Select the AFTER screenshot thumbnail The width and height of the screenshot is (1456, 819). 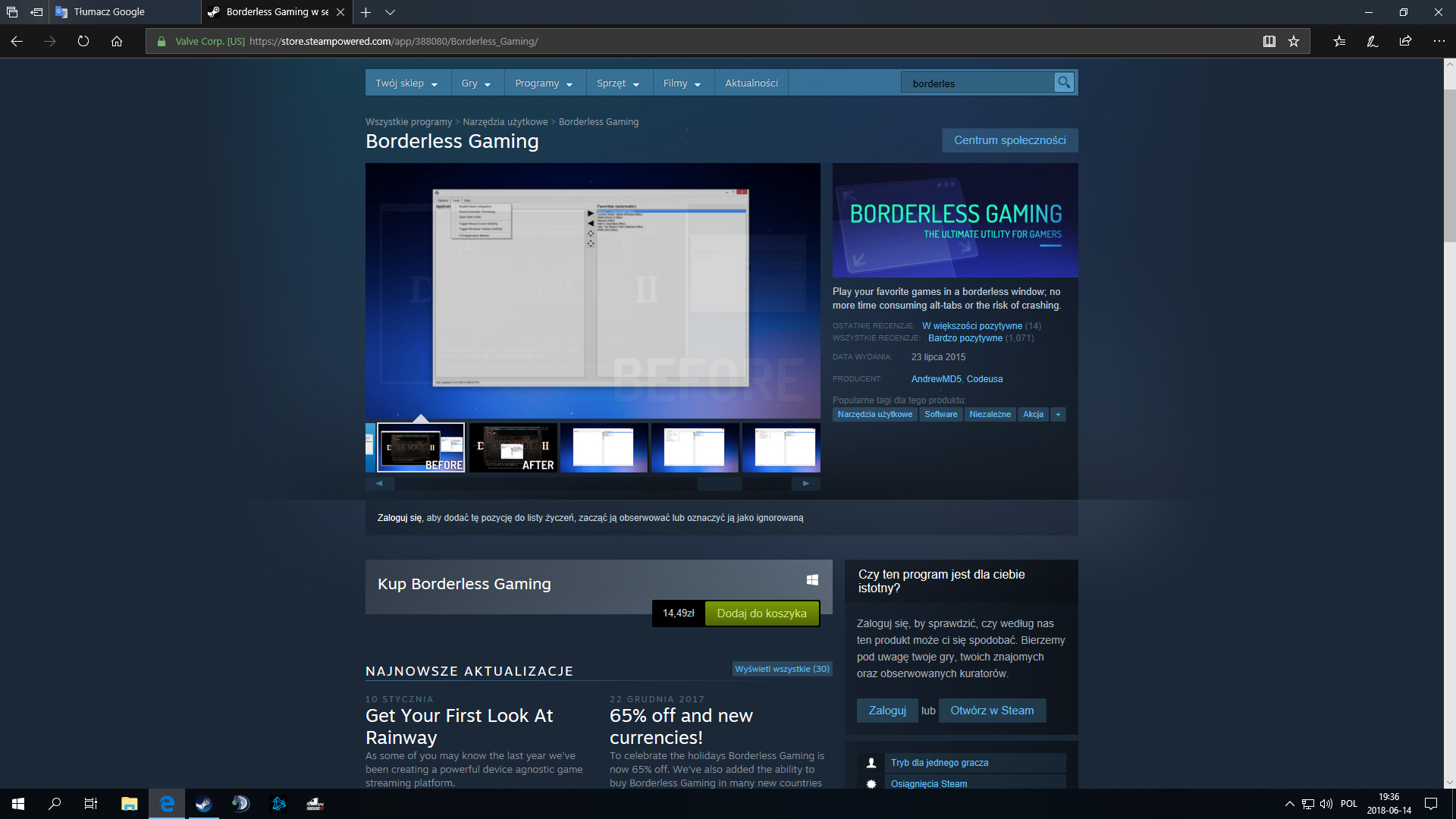click(x=513, y=448)
